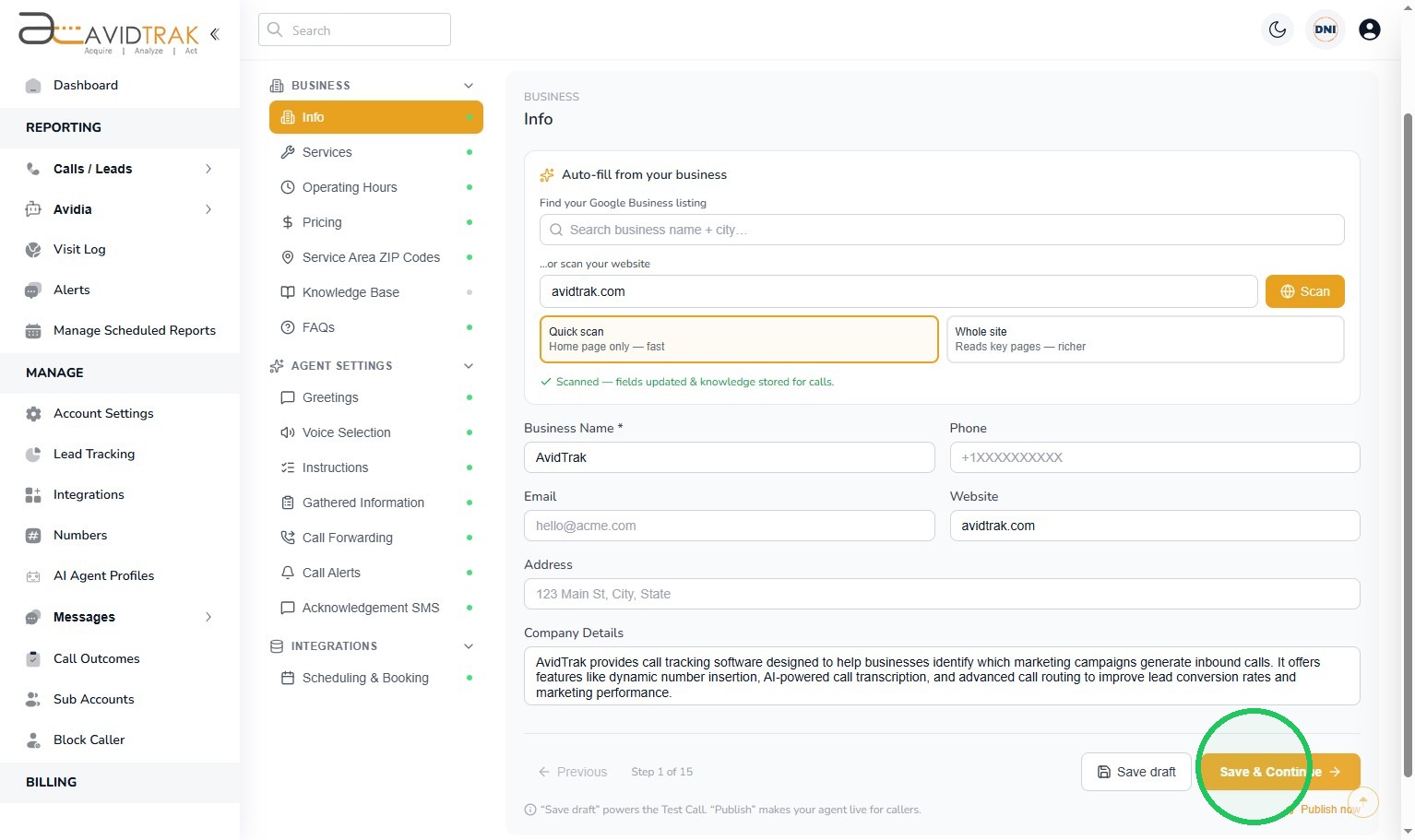The image size is (1415, 840).
Task: Select the Quick scan option
Action: pyautogui.click(x=739, y=339)
